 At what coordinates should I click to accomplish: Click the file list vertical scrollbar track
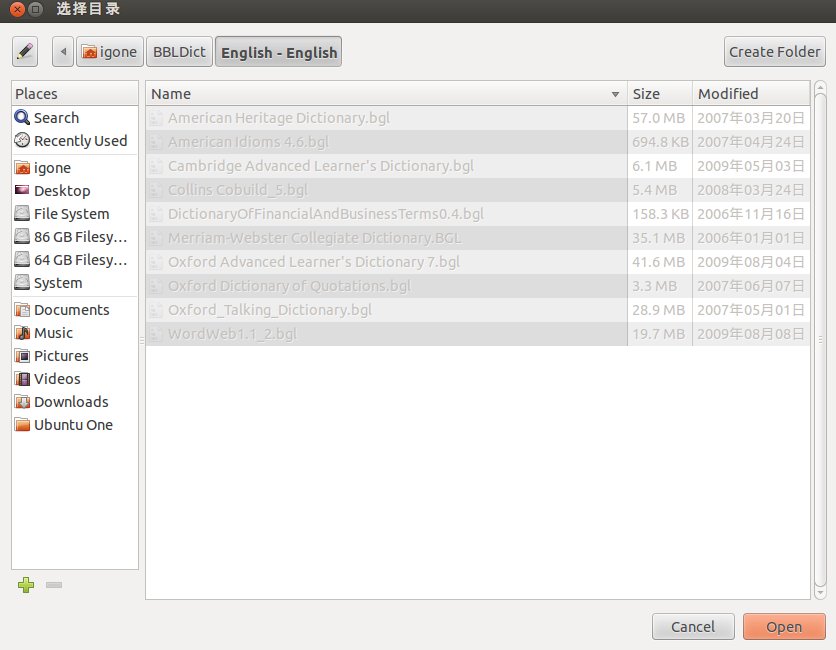coord(821,340)
